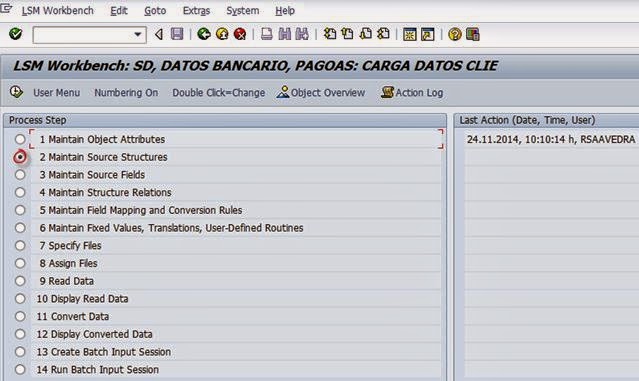This screenshot has height=381, width=639.
Task: Select radio for Run Batch Input Session
Action: point(20,370)
